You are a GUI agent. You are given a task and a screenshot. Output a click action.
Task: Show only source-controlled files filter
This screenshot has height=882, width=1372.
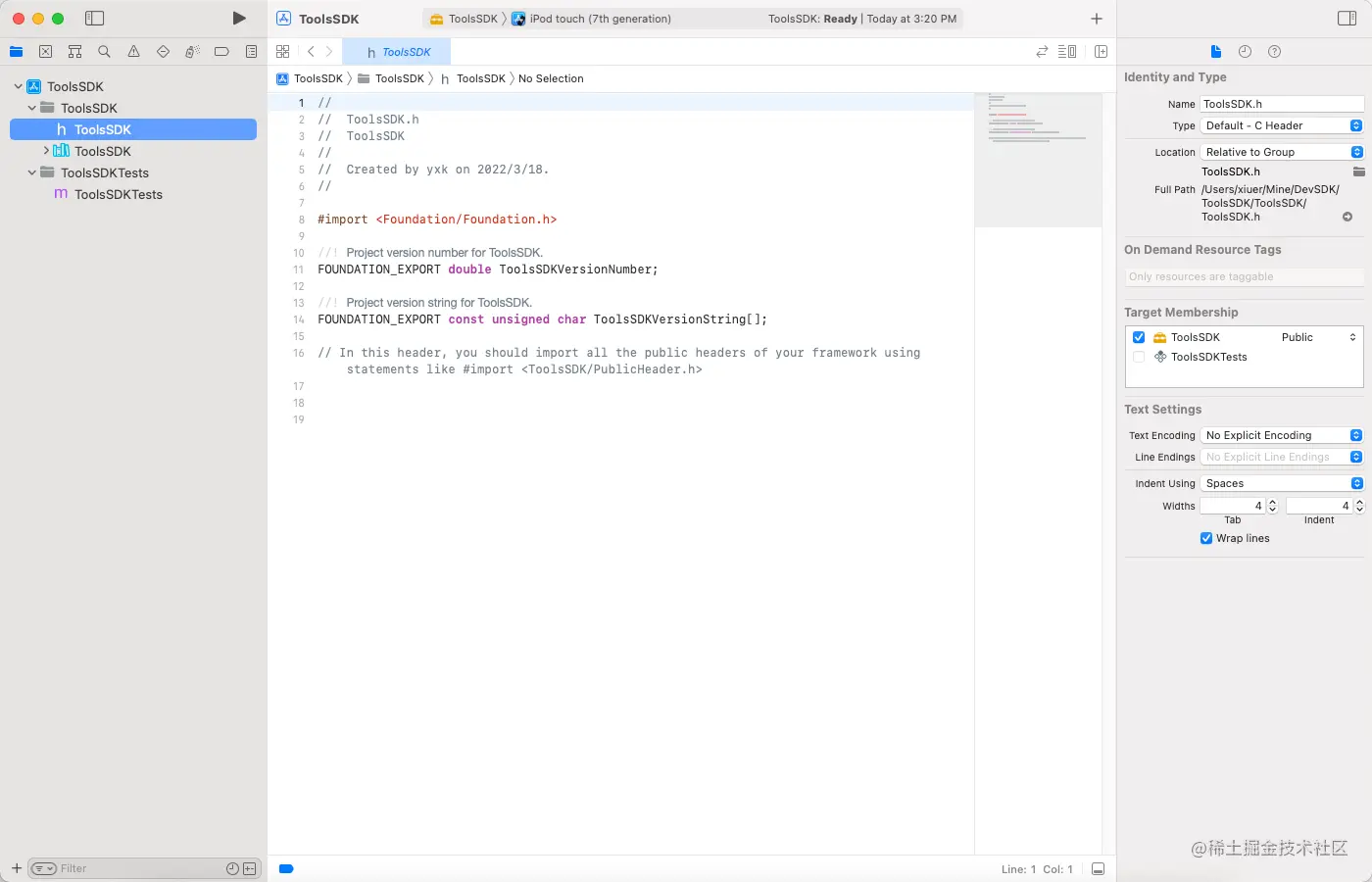(250, 868)
